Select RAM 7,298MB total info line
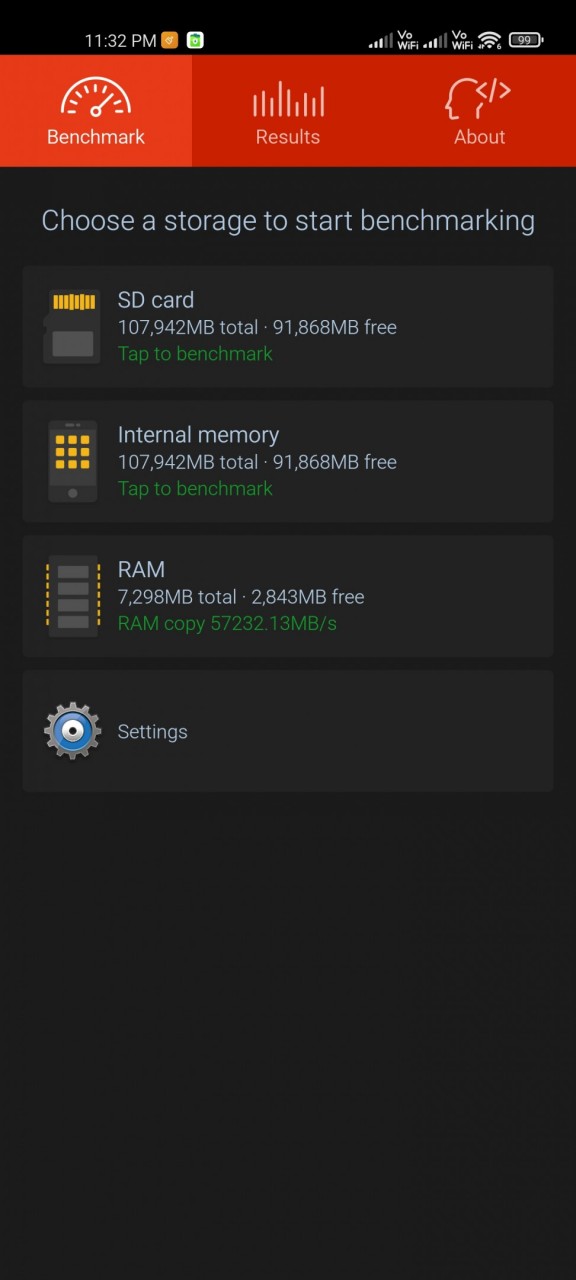 241,597
